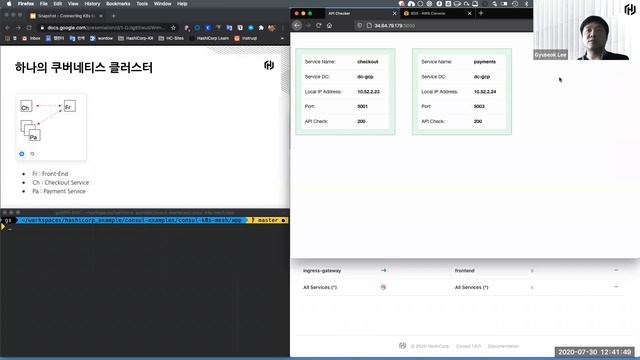Click port value 5001 in checkout card

tap(362, 107)
